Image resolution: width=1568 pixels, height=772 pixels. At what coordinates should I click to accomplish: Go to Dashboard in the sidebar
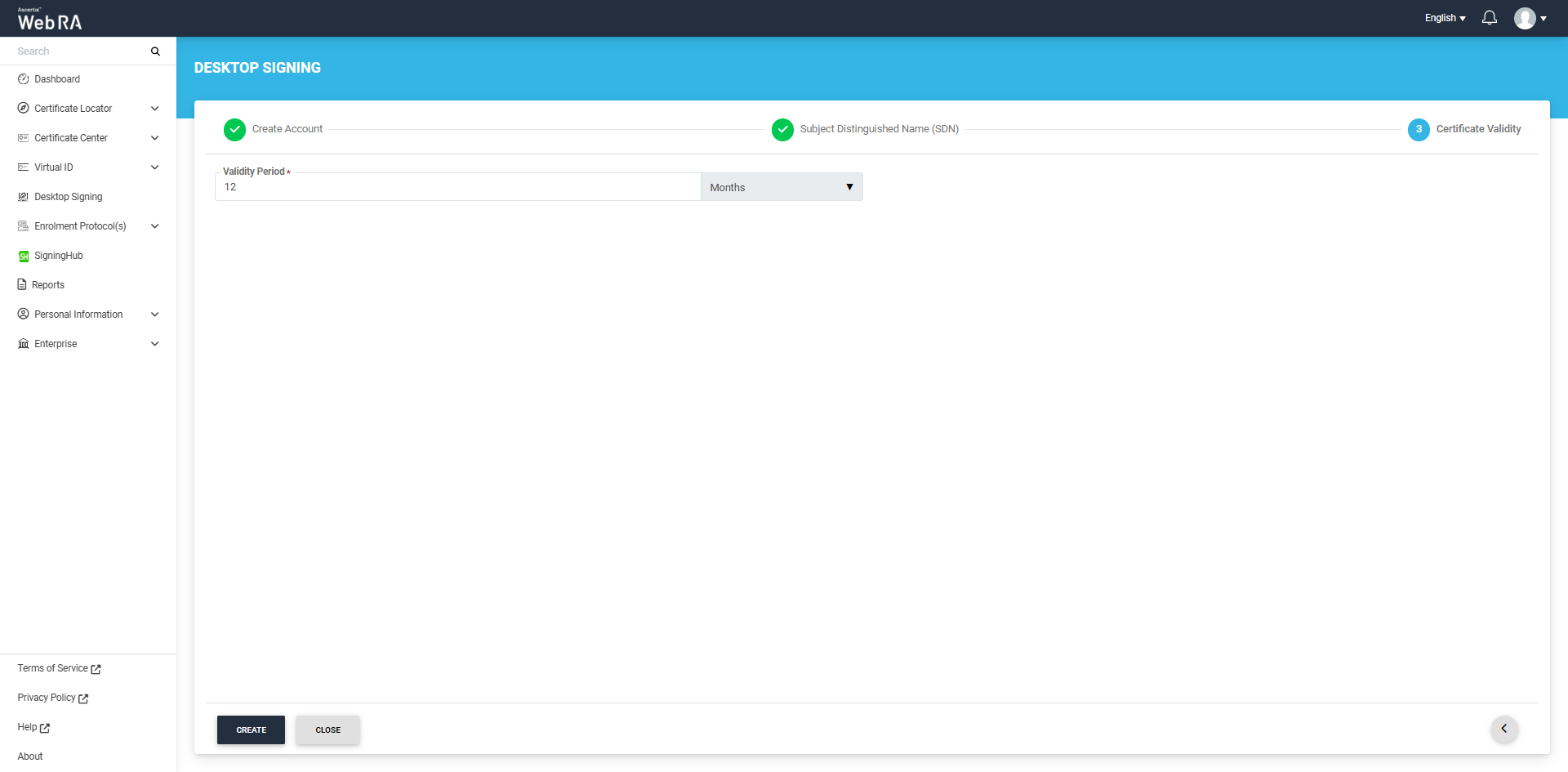[57, 79]
